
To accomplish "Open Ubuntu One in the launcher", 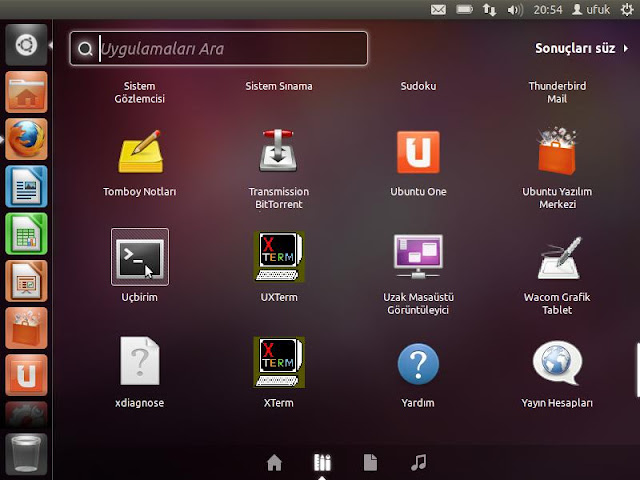I will pos(27,376).
